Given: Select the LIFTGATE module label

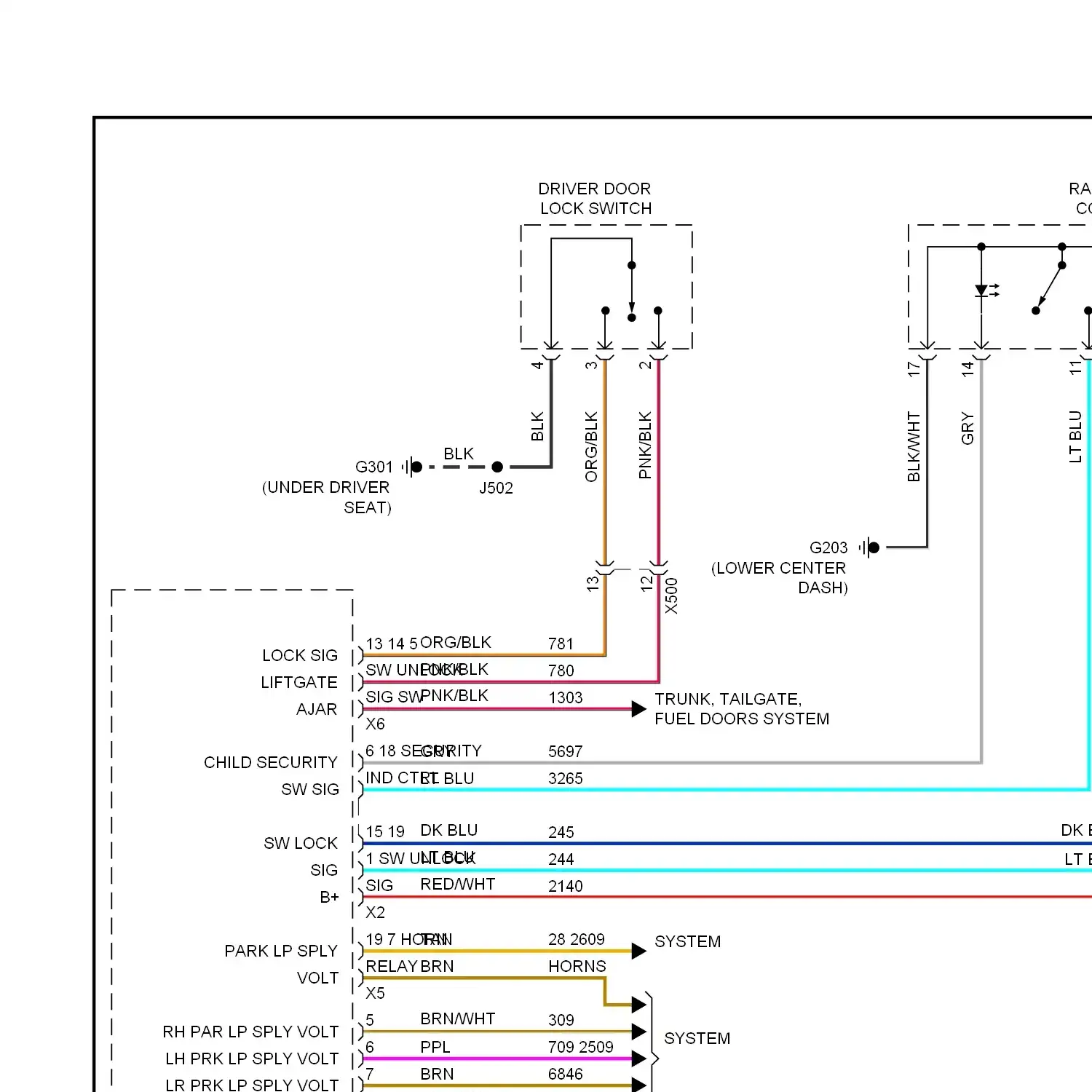Looking at the screenshot, I should coord(299,682).
